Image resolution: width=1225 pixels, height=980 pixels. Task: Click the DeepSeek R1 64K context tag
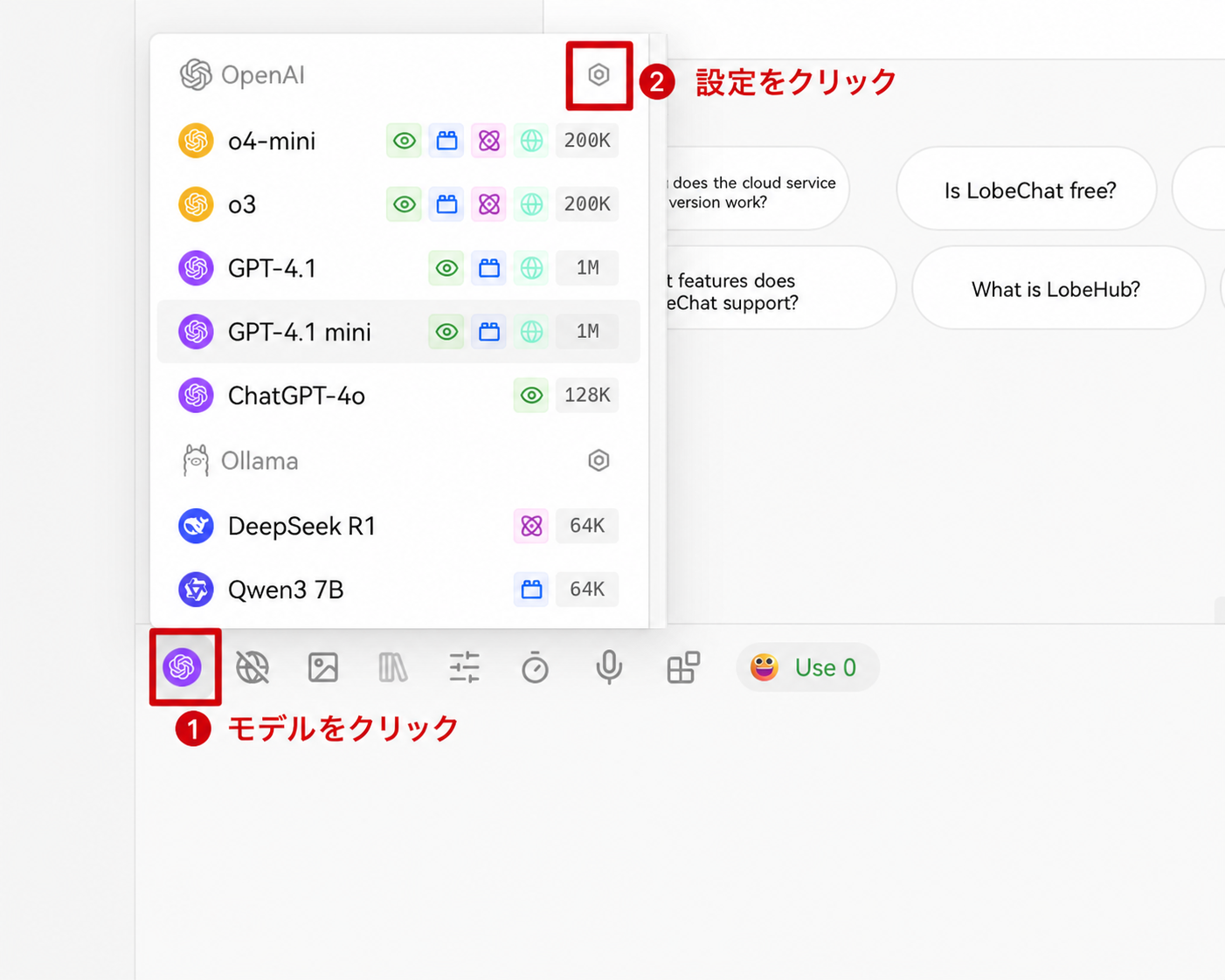[587, 526]
